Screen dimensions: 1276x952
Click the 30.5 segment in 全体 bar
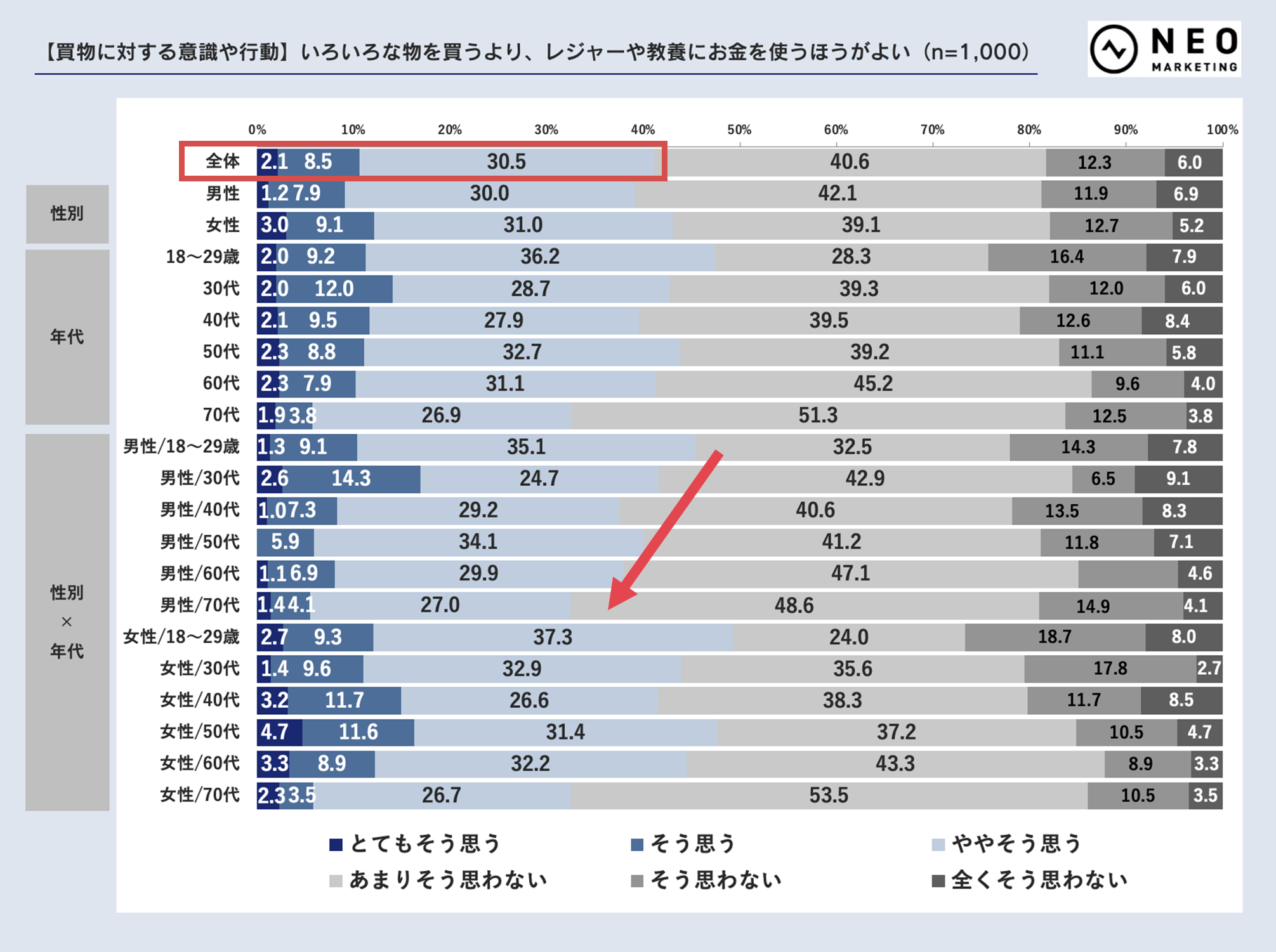click(x=506, y=162)
